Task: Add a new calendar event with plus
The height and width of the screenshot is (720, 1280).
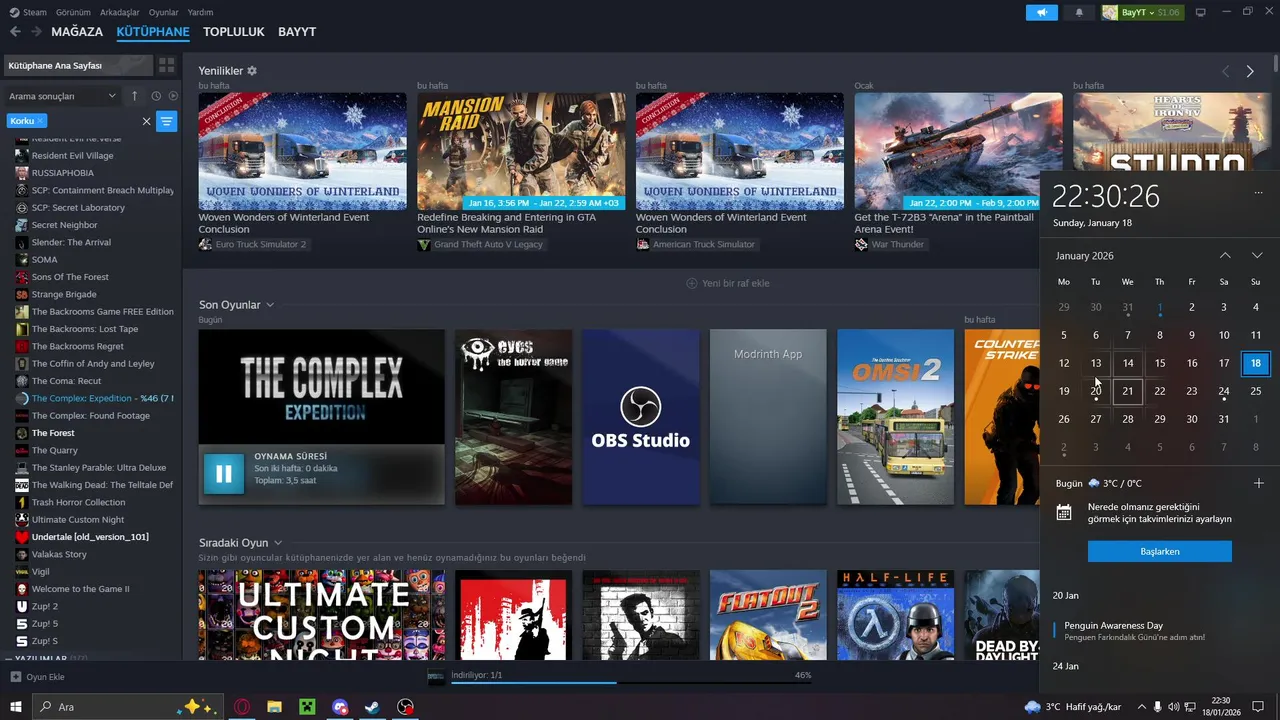Action: [x=1258, y=483]
